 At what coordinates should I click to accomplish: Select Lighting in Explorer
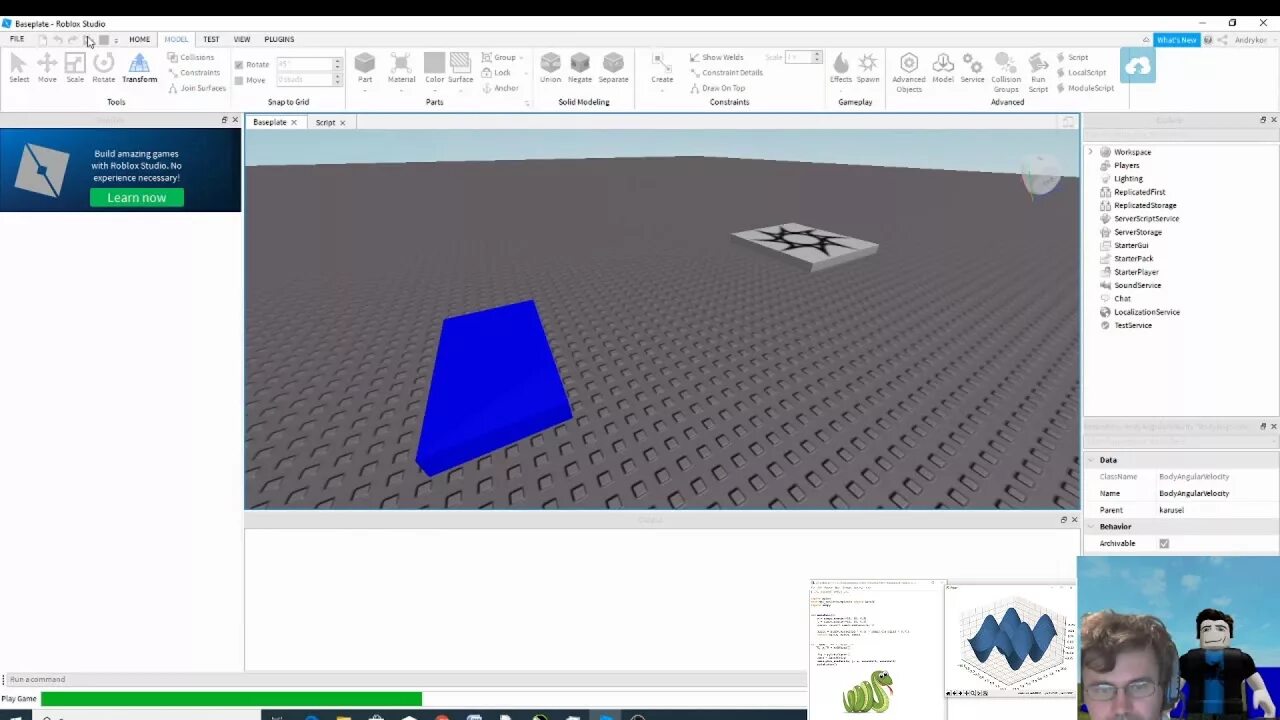tap(1128, 178)
